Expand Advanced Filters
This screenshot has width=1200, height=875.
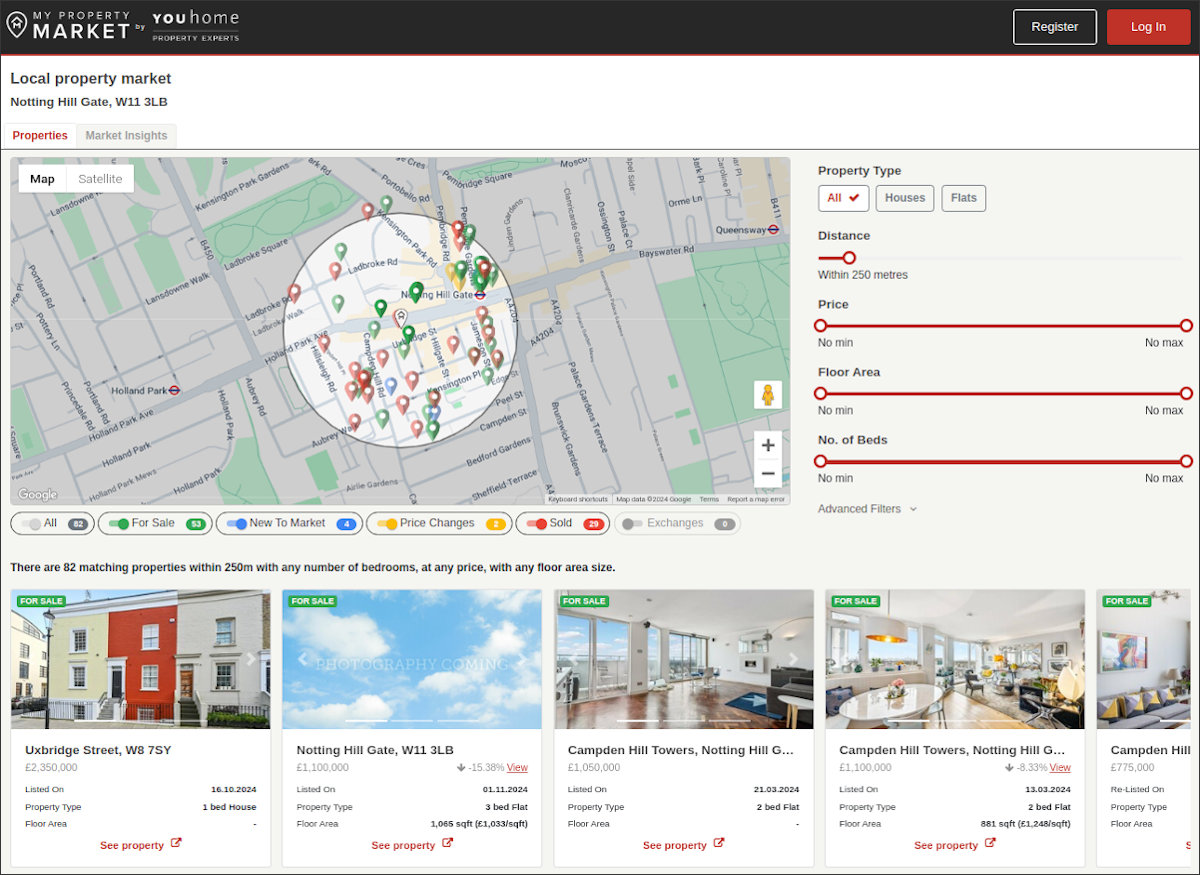(x=867, y=509)
